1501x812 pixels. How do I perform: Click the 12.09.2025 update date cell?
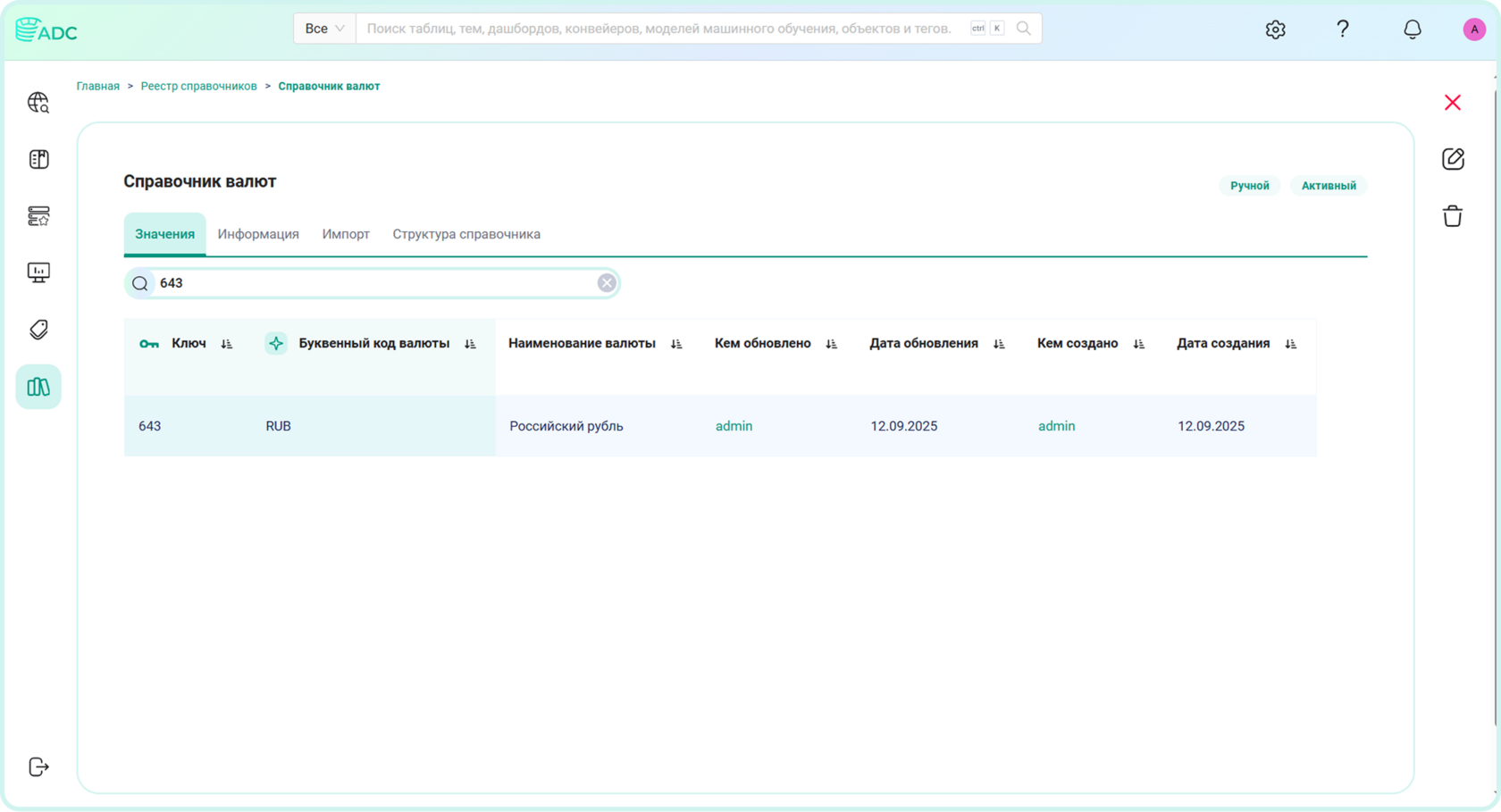coord(904,426)
